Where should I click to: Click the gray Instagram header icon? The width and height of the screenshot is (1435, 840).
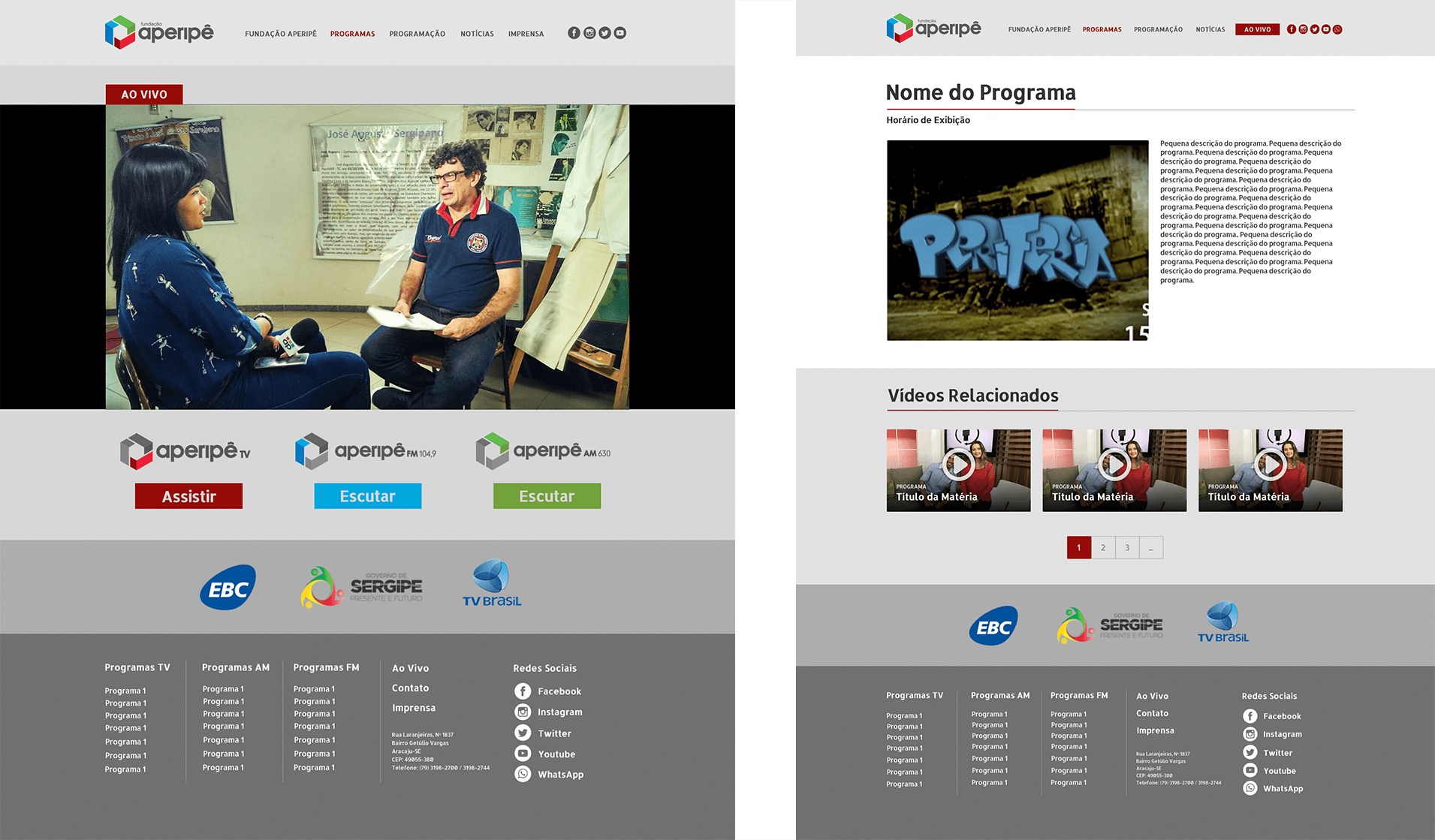click(589, 33)
